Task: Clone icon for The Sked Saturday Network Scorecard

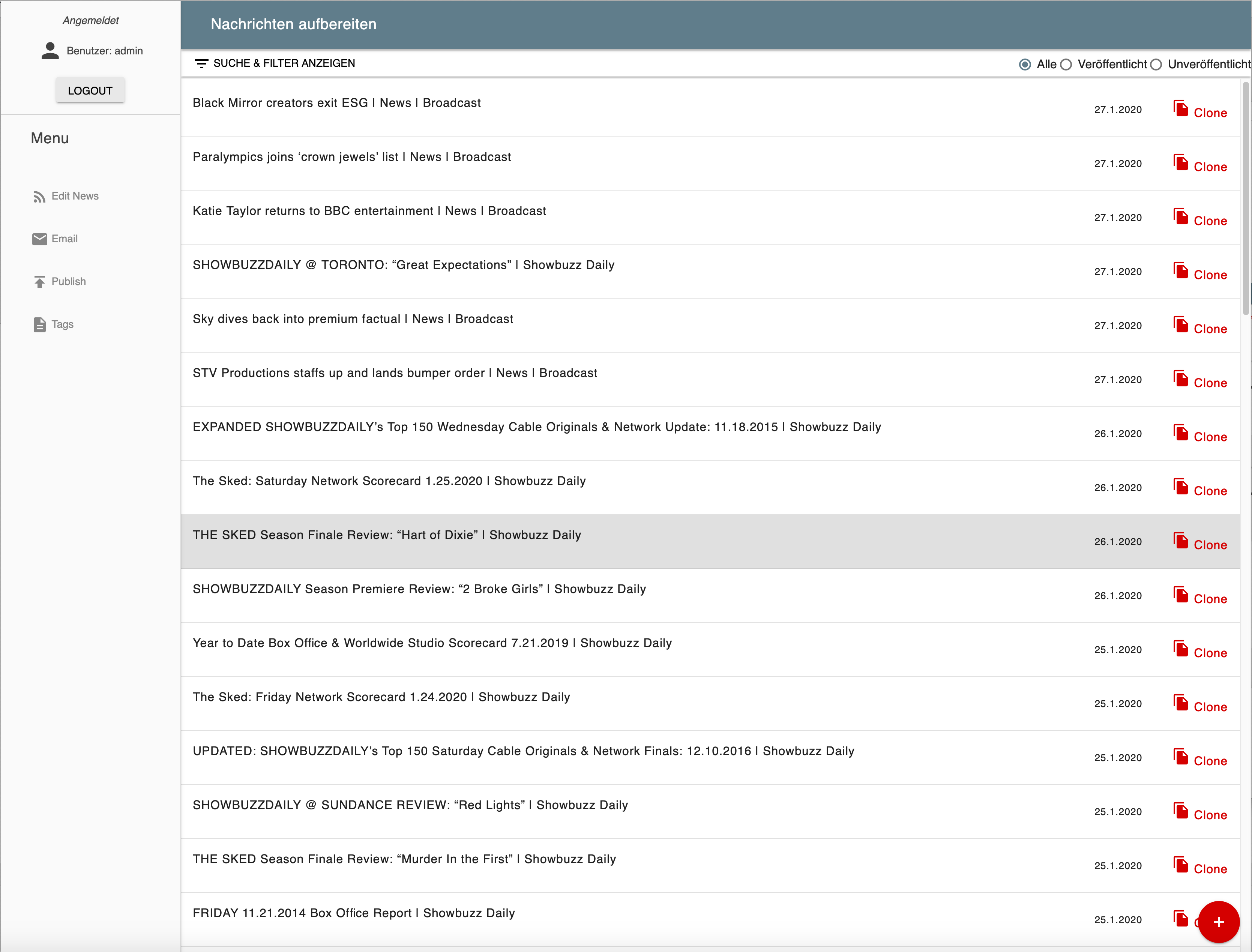Action: pyautogui.click(x=1181, y=486)
